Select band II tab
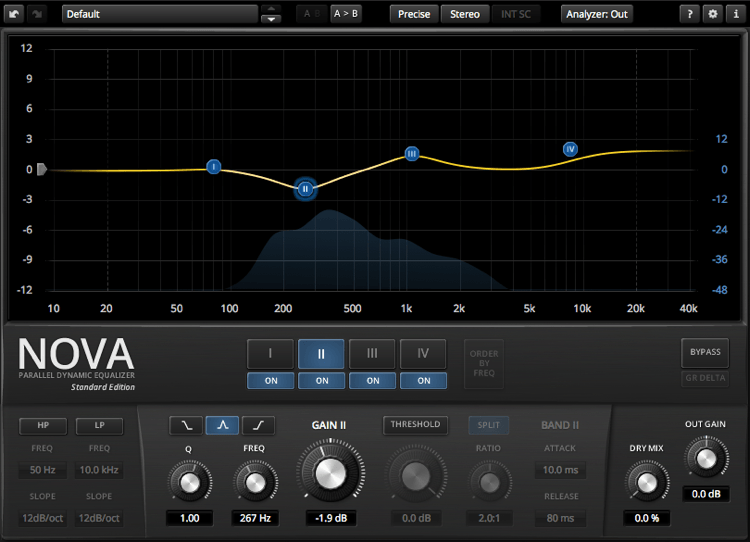 pyautogui.click(x=321, y=354)
